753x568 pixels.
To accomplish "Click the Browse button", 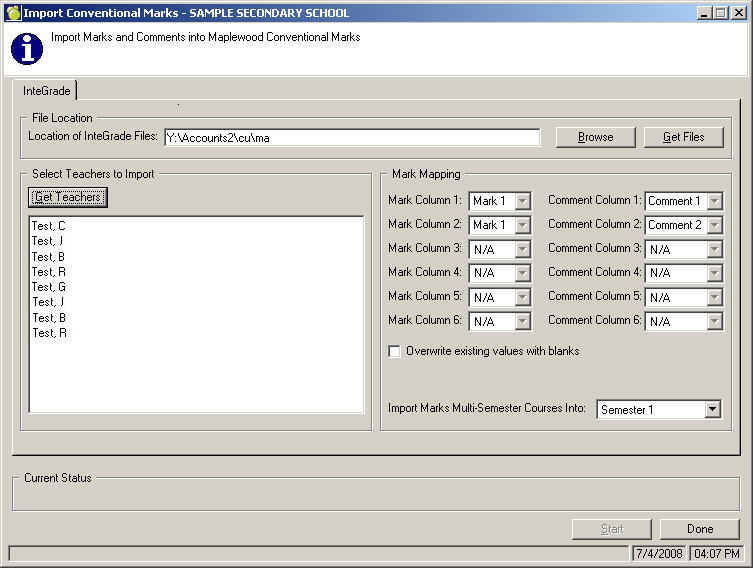I will [595, 137].
